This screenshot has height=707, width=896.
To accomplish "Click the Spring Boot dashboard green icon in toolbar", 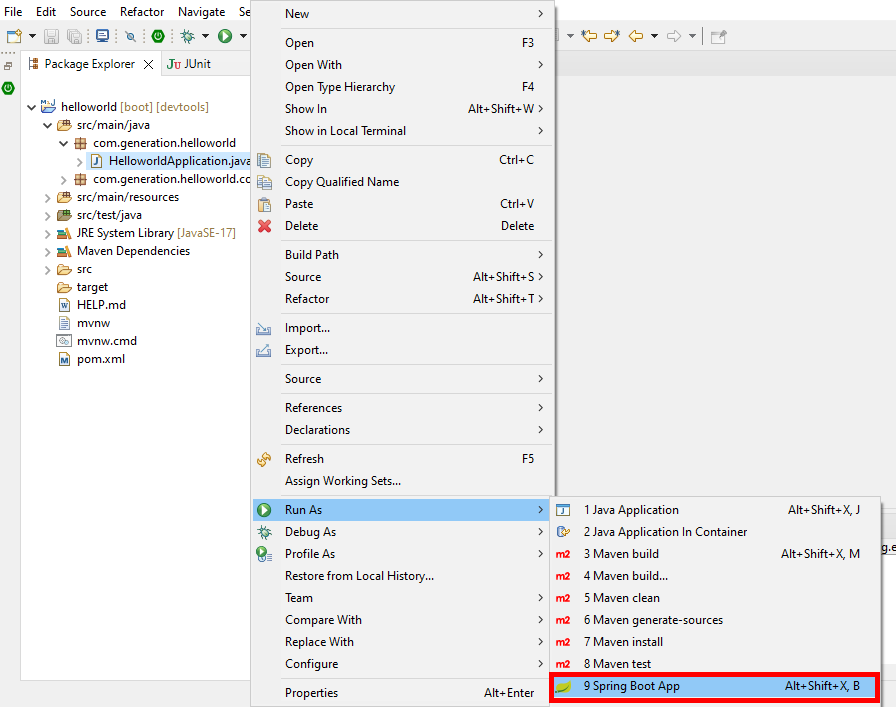I will (x=158, y=37).
